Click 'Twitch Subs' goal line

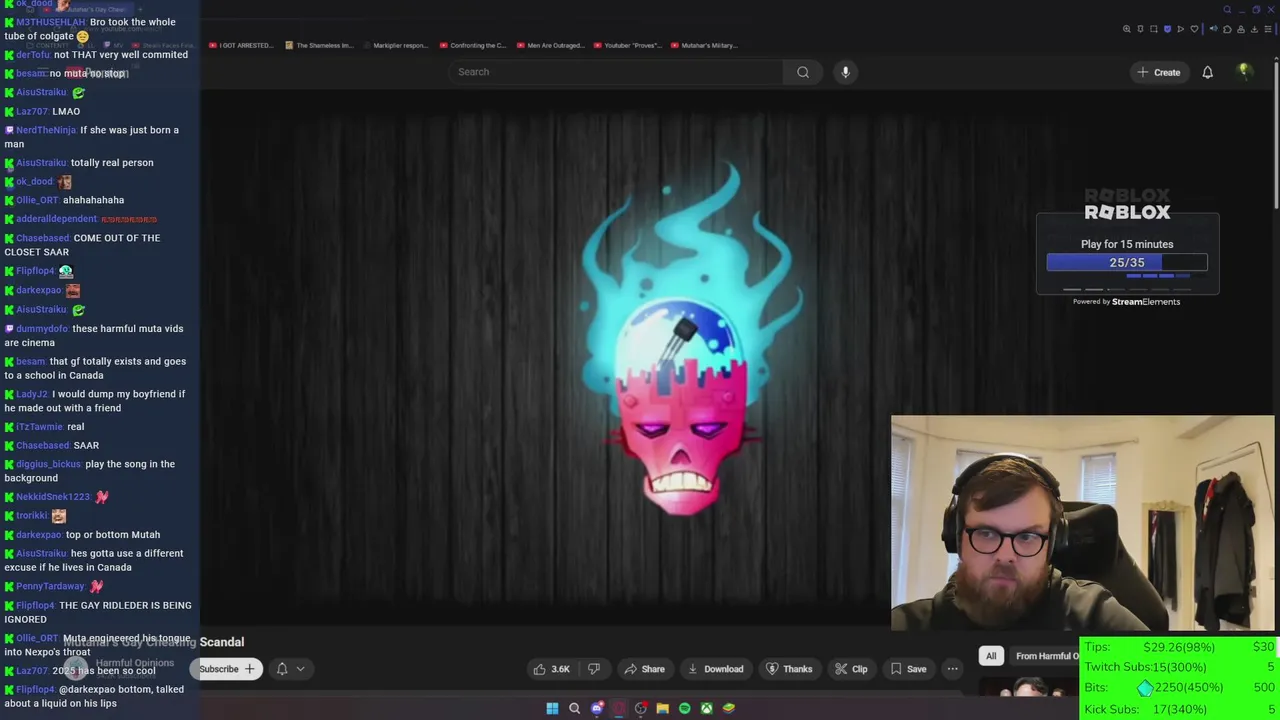[1179, 667]
